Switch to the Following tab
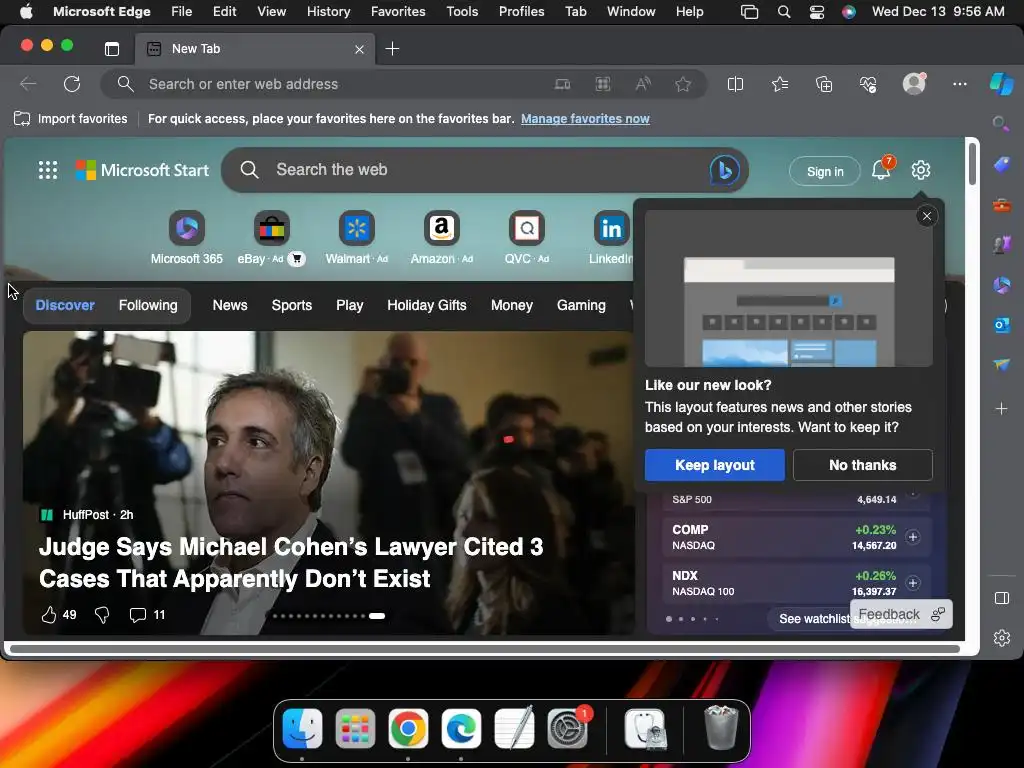The height and width of the screenshot is (768, 1024). (x=148, y=305)
